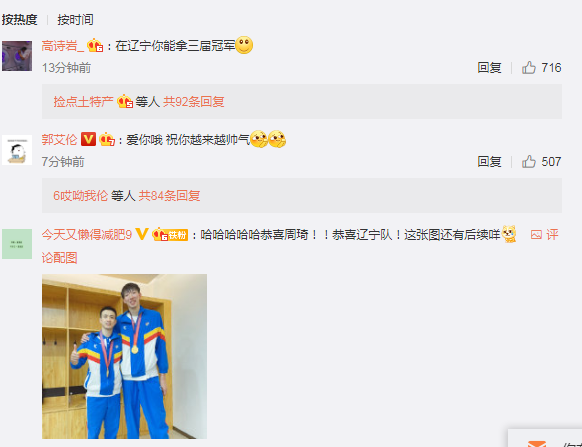Expand the 共92条回复 reply thread

point(194,101)
